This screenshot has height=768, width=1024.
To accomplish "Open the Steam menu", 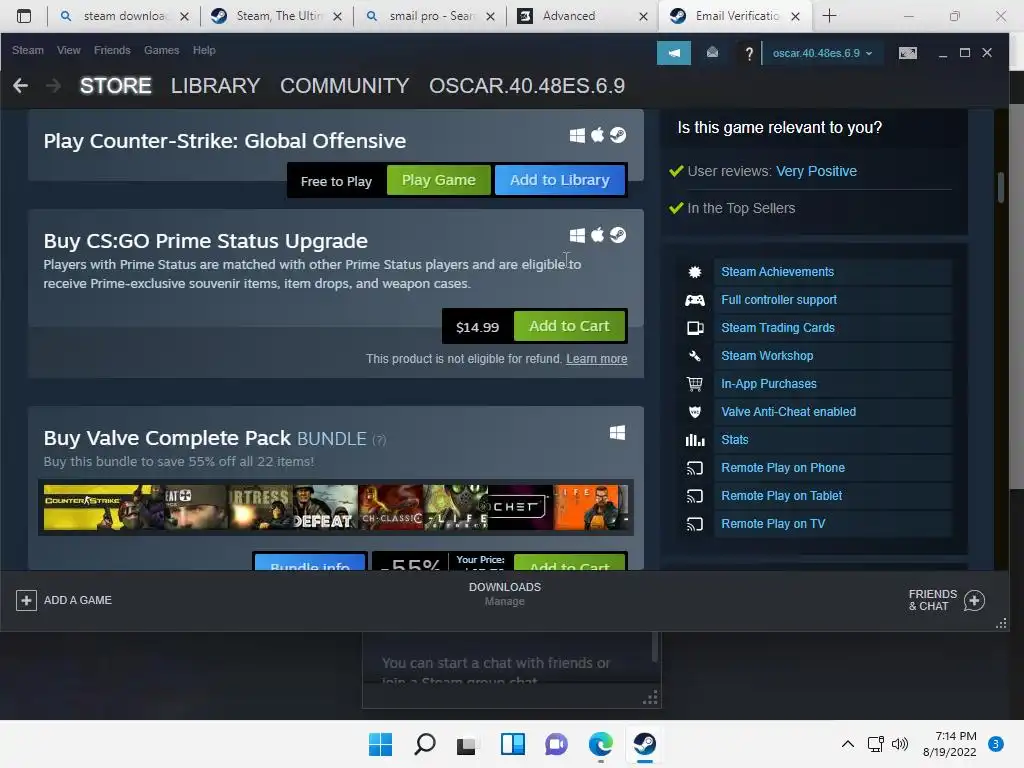I will coord(27,50).
